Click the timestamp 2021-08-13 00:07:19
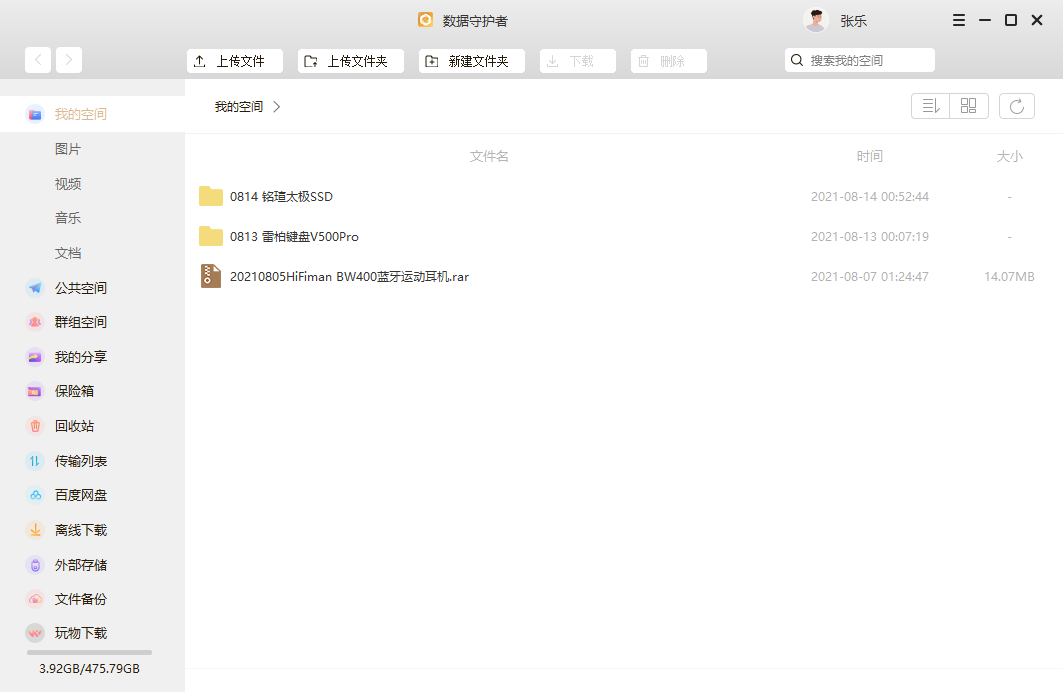Image resolution: width=1063 pixels, height=692 pixels. point(870,237)
